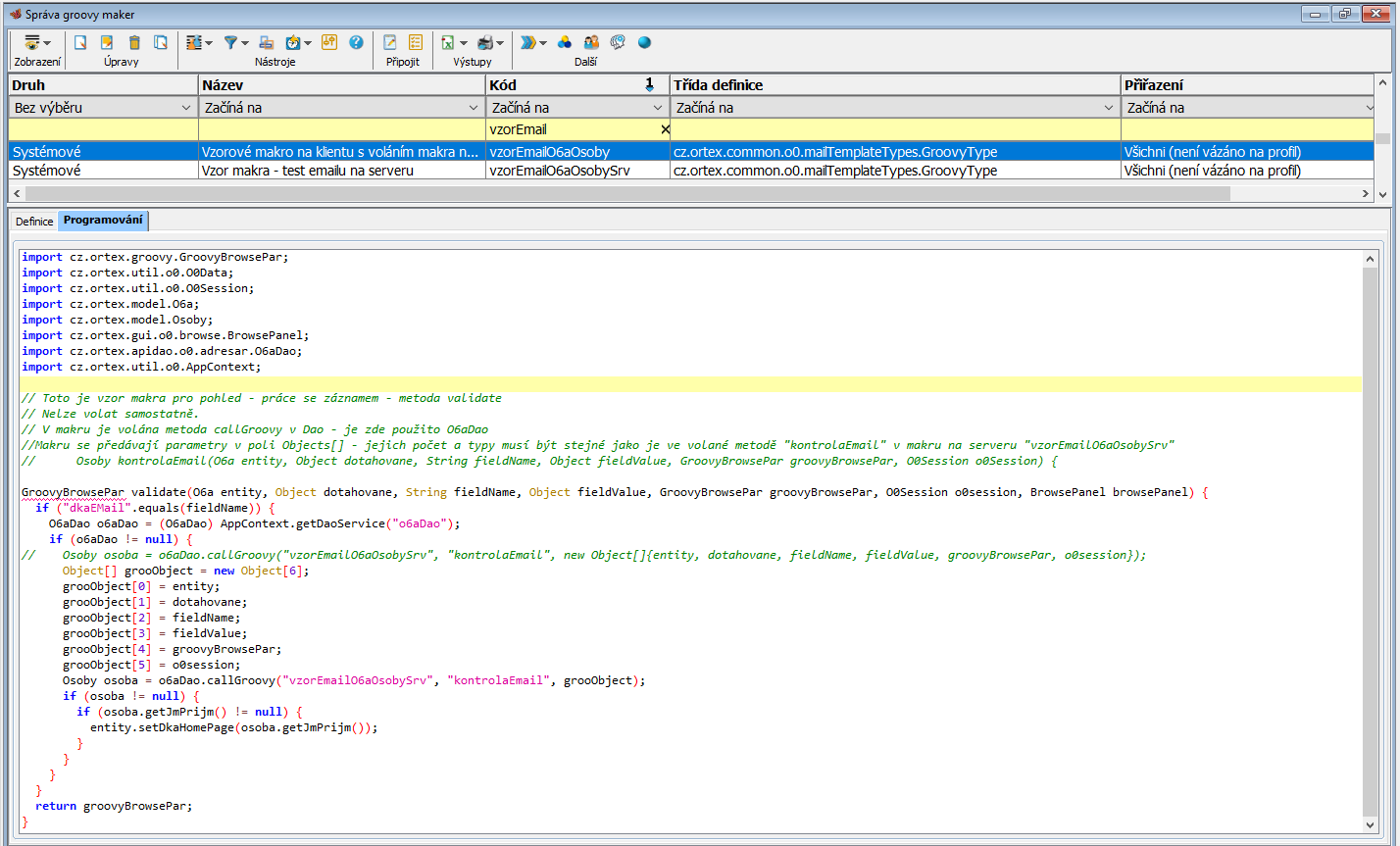The image size is (1400, 846).
Task: Click the edit record pencil icon in Úpravy
Action: pyautogui.click(x=107, y=43)
